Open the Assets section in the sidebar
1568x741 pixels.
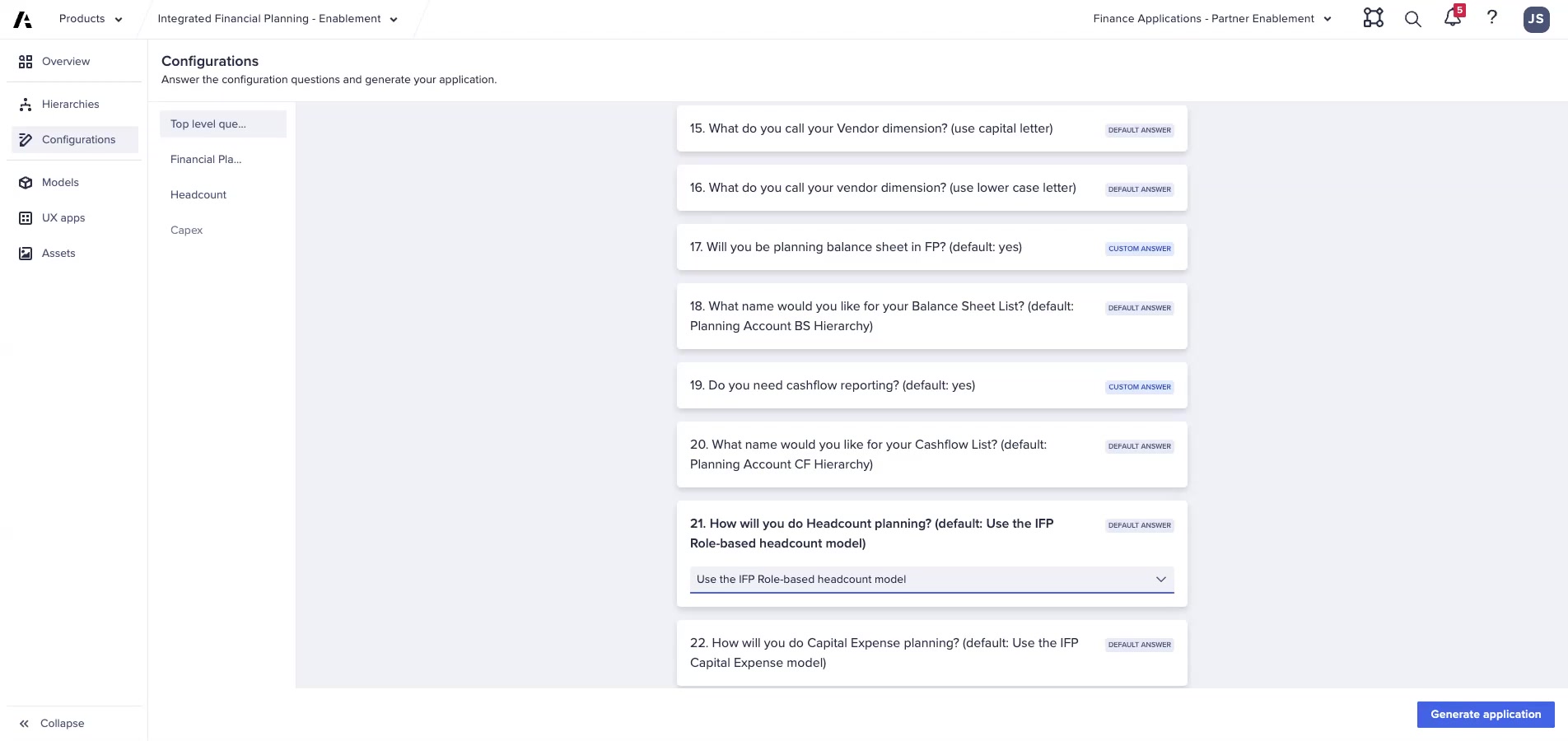[x=58, y=253]
